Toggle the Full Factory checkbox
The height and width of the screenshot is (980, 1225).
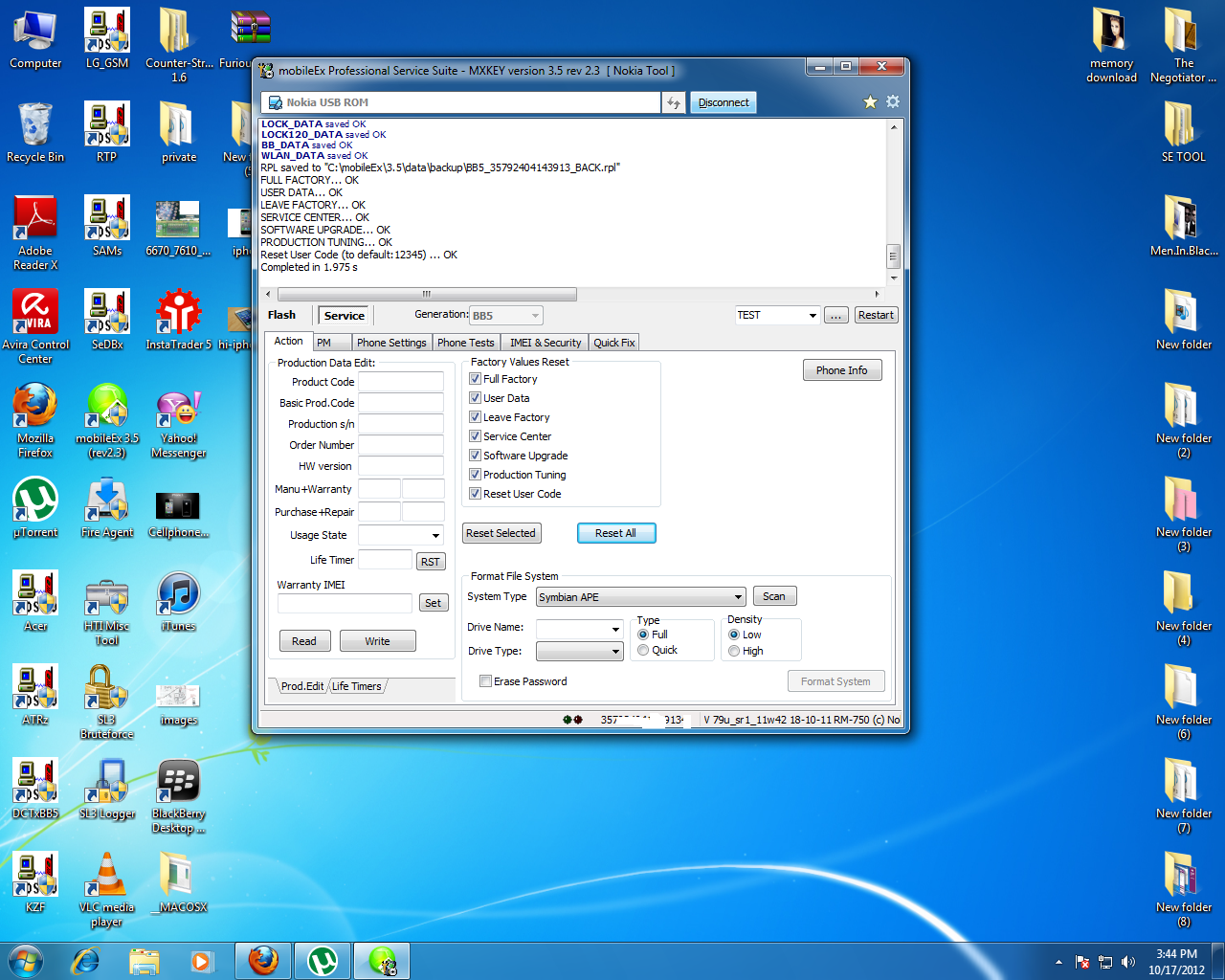[475, 379]
